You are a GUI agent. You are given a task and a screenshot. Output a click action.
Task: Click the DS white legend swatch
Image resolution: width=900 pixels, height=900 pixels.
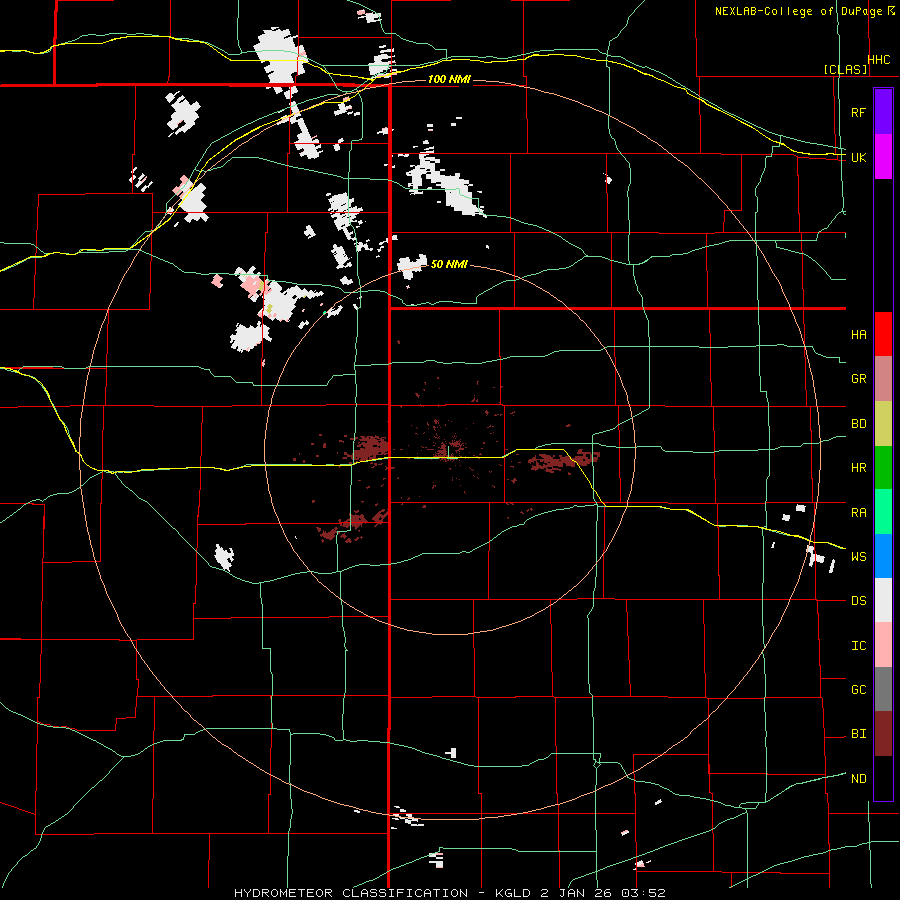[x=883, y=600]
